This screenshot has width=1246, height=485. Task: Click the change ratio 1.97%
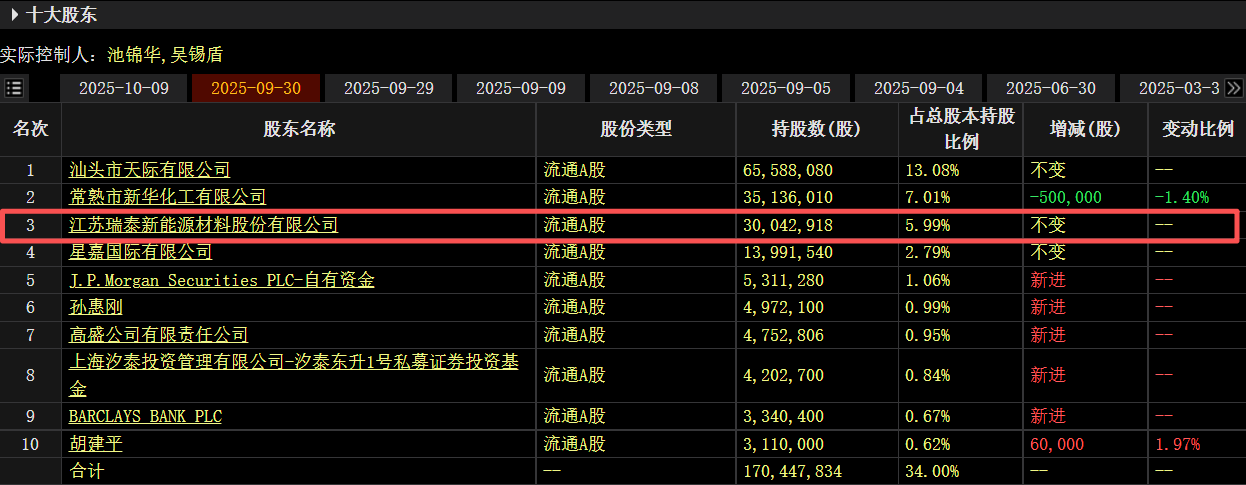click(1177, 444)
